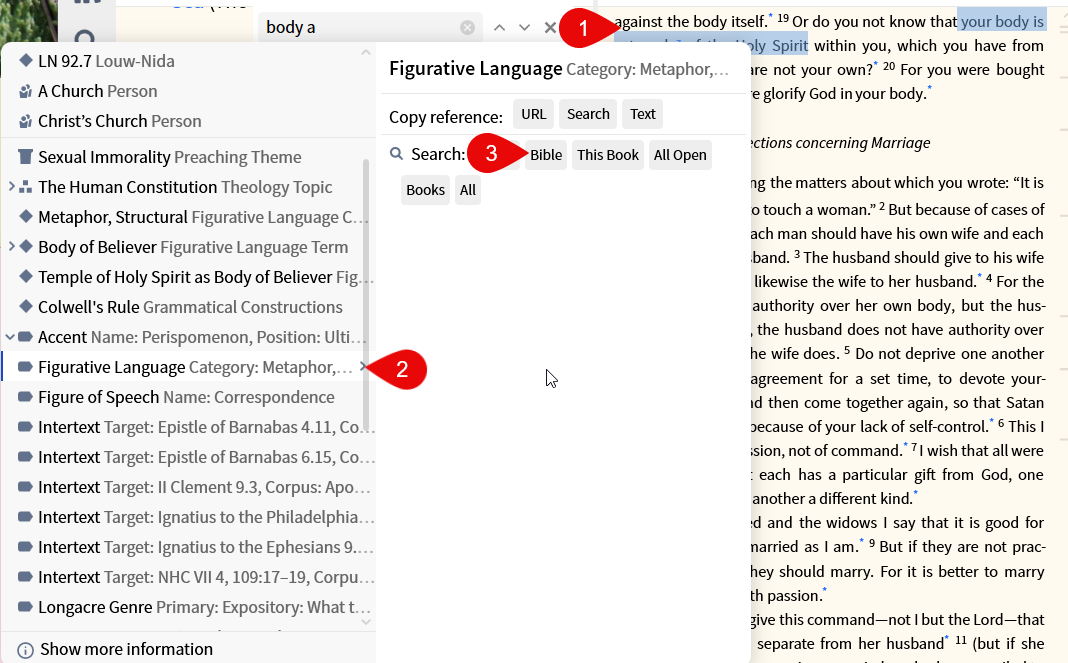1068x663 pixels.
Task: Click the Longacre Genre label icon
Action: pyautogui.click(x=25, y=606)
